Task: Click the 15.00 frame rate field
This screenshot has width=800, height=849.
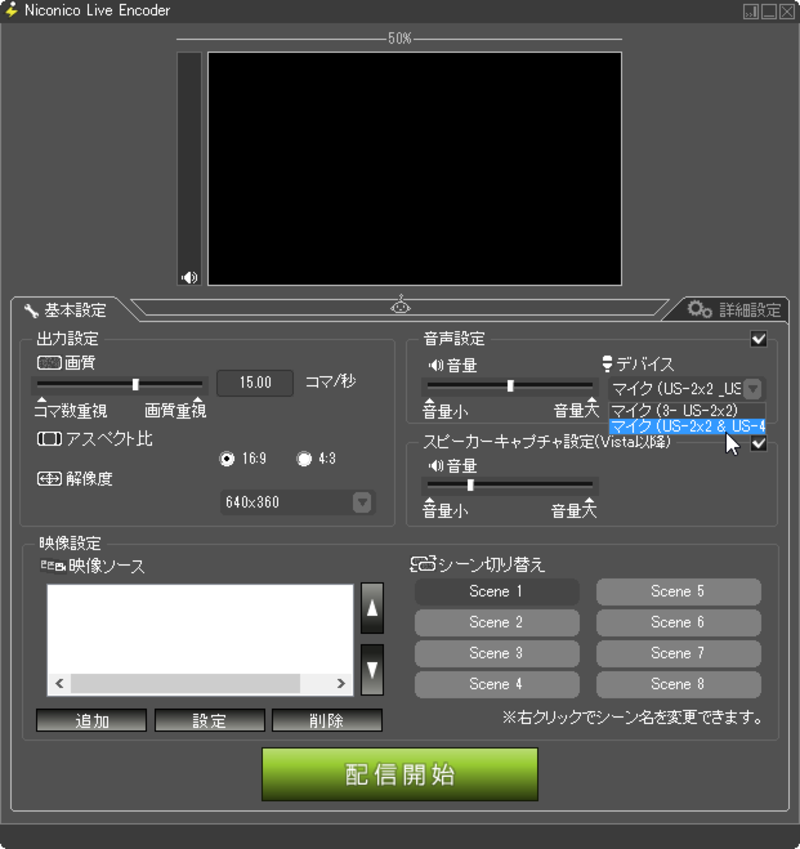Action: pyautogui.click(x=255, y=383)
